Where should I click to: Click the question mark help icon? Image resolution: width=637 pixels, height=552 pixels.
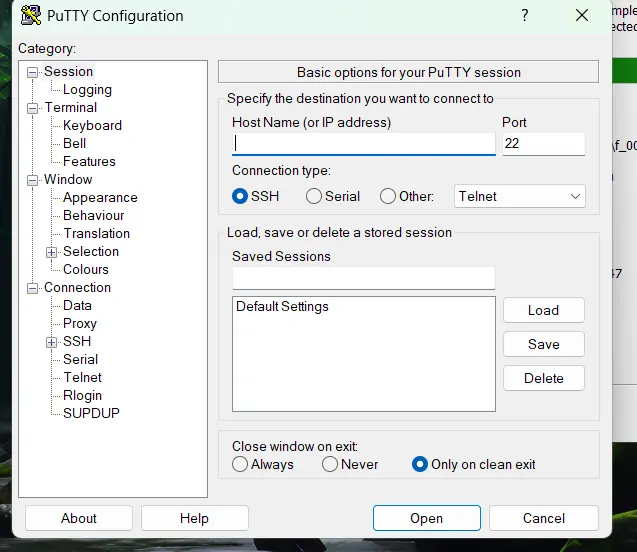click(525, 15)
